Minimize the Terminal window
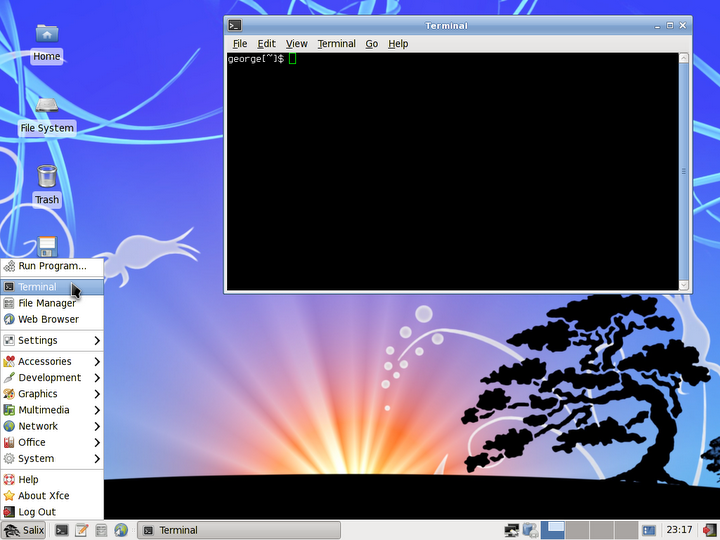Screen dimensions: 720x540 [x=657, y=26]
